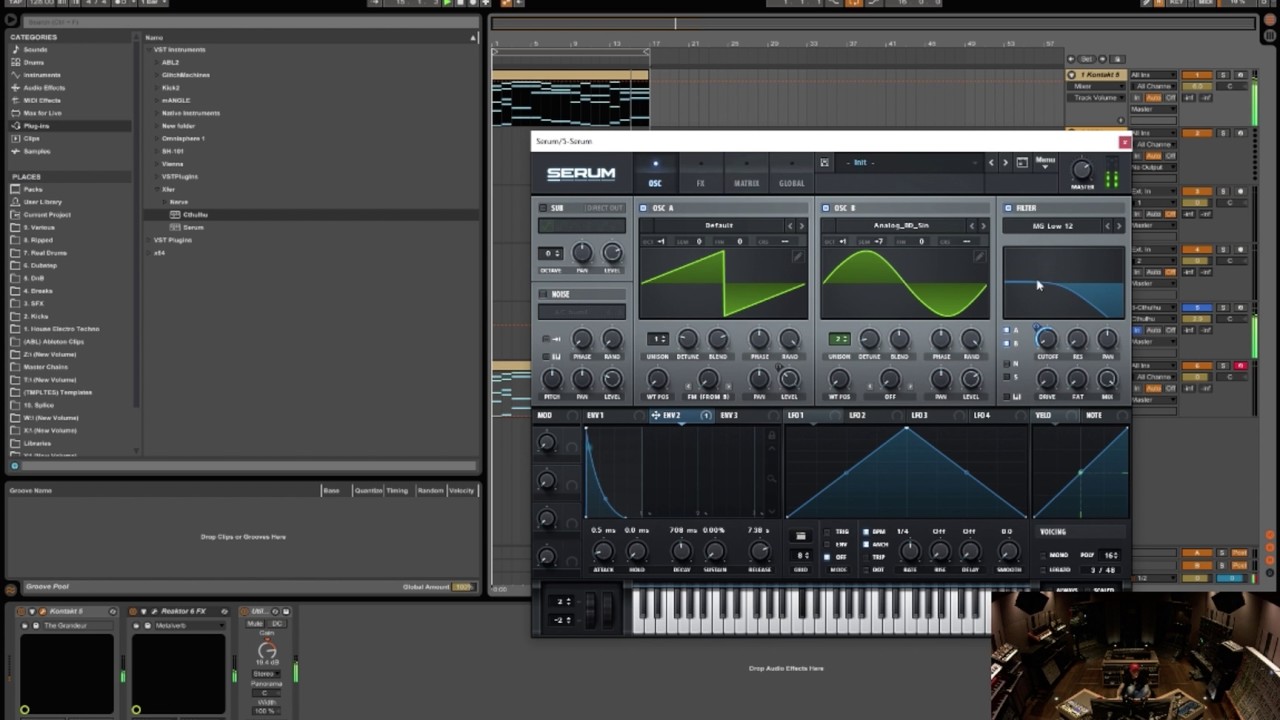
Task: Toggle the FILTER enable switch
Action: 1008,208
